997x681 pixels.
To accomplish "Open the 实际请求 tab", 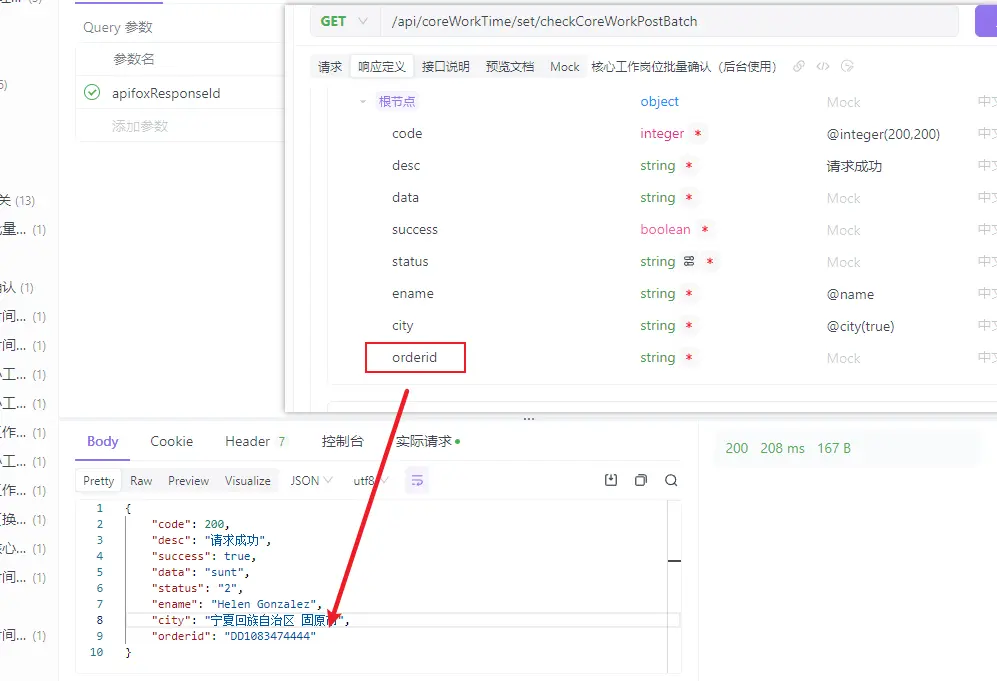I will tap(427, 441).
